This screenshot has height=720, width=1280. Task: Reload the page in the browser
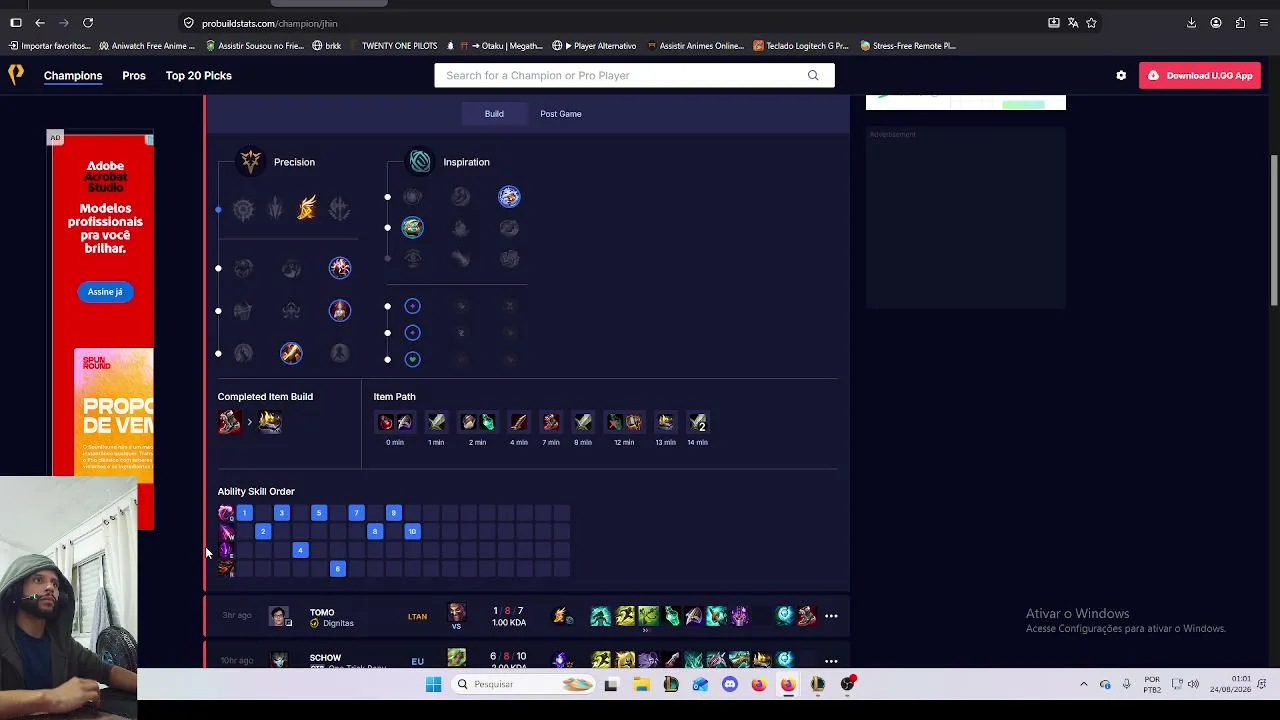(x=88, y=23)
